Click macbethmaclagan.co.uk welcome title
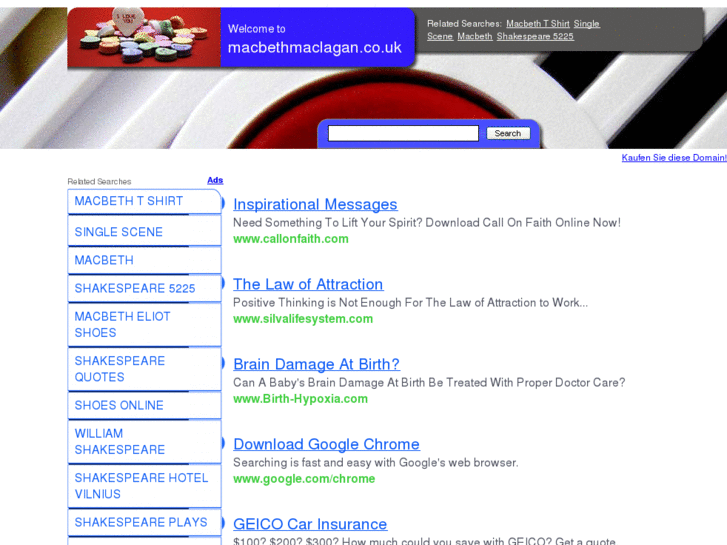This screenshot has height=545, width=727. pyautogui.click(x=315, y=48)
